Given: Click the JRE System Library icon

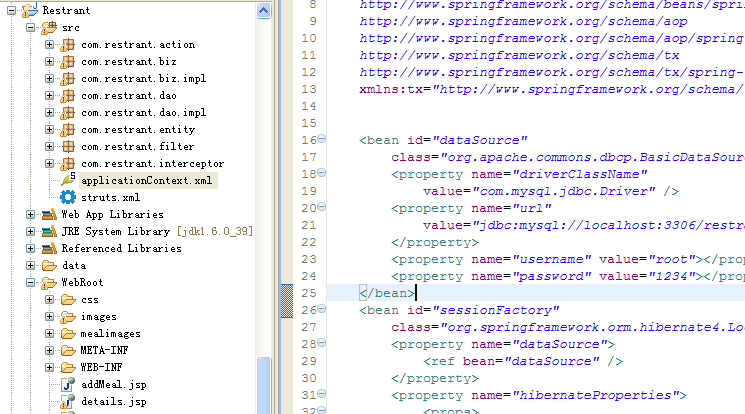Looking at the screenshot, I should [x=49, y=232].
